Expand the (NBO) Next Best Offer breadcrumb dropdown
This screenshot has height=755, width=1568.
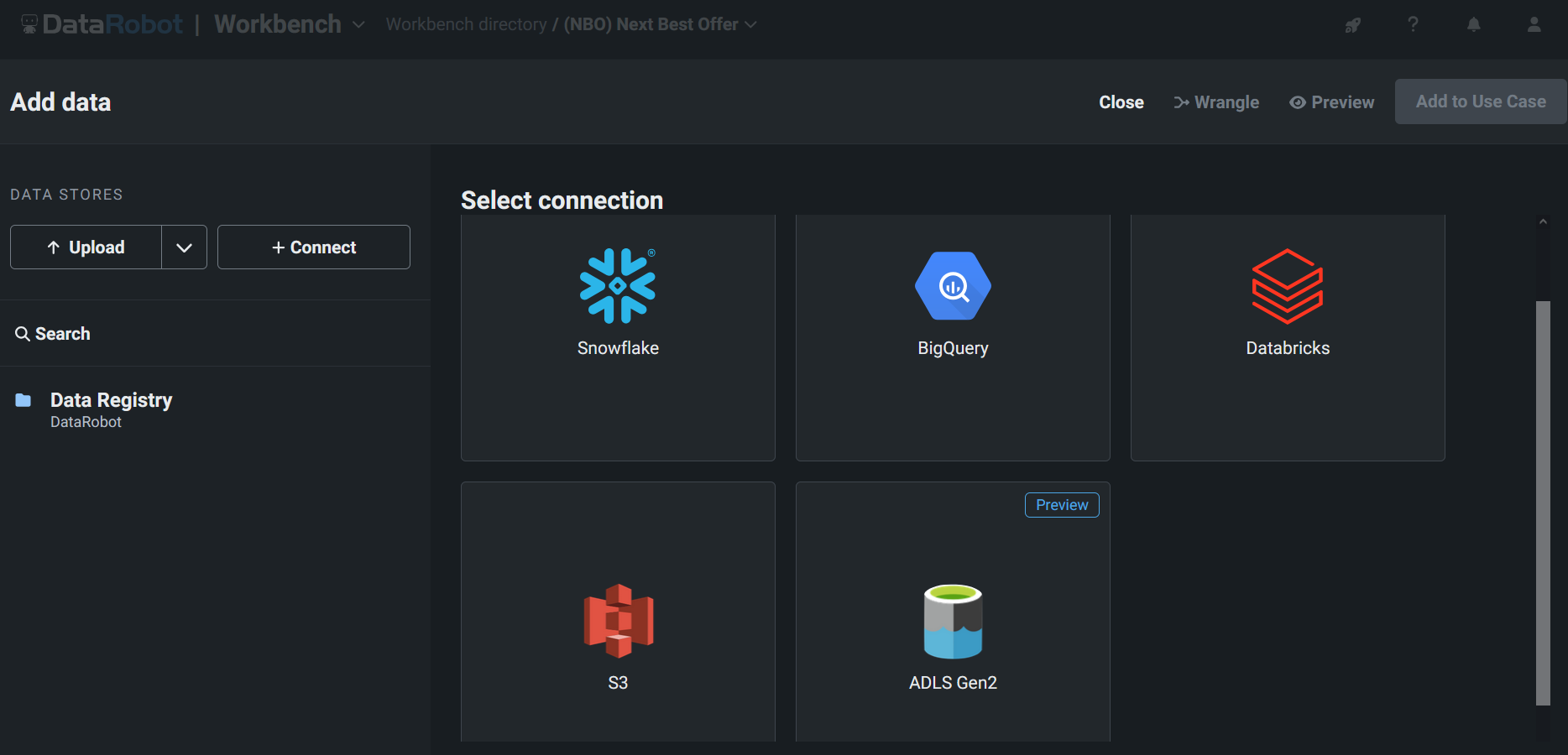[x=751, y=24]
